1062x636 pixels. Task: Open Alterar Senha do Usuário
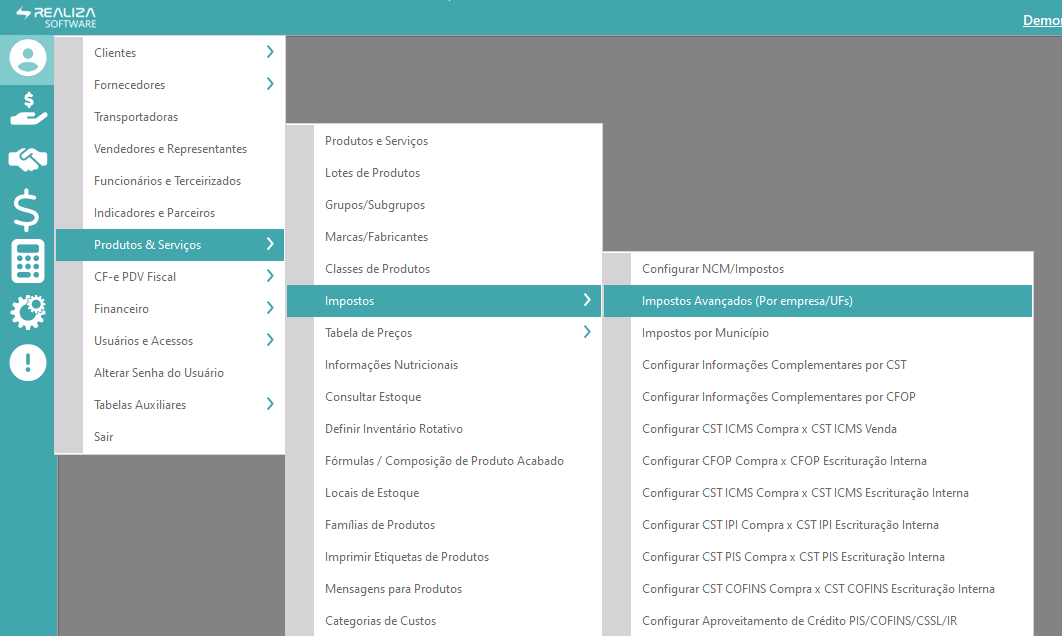[x=158, y=373]
